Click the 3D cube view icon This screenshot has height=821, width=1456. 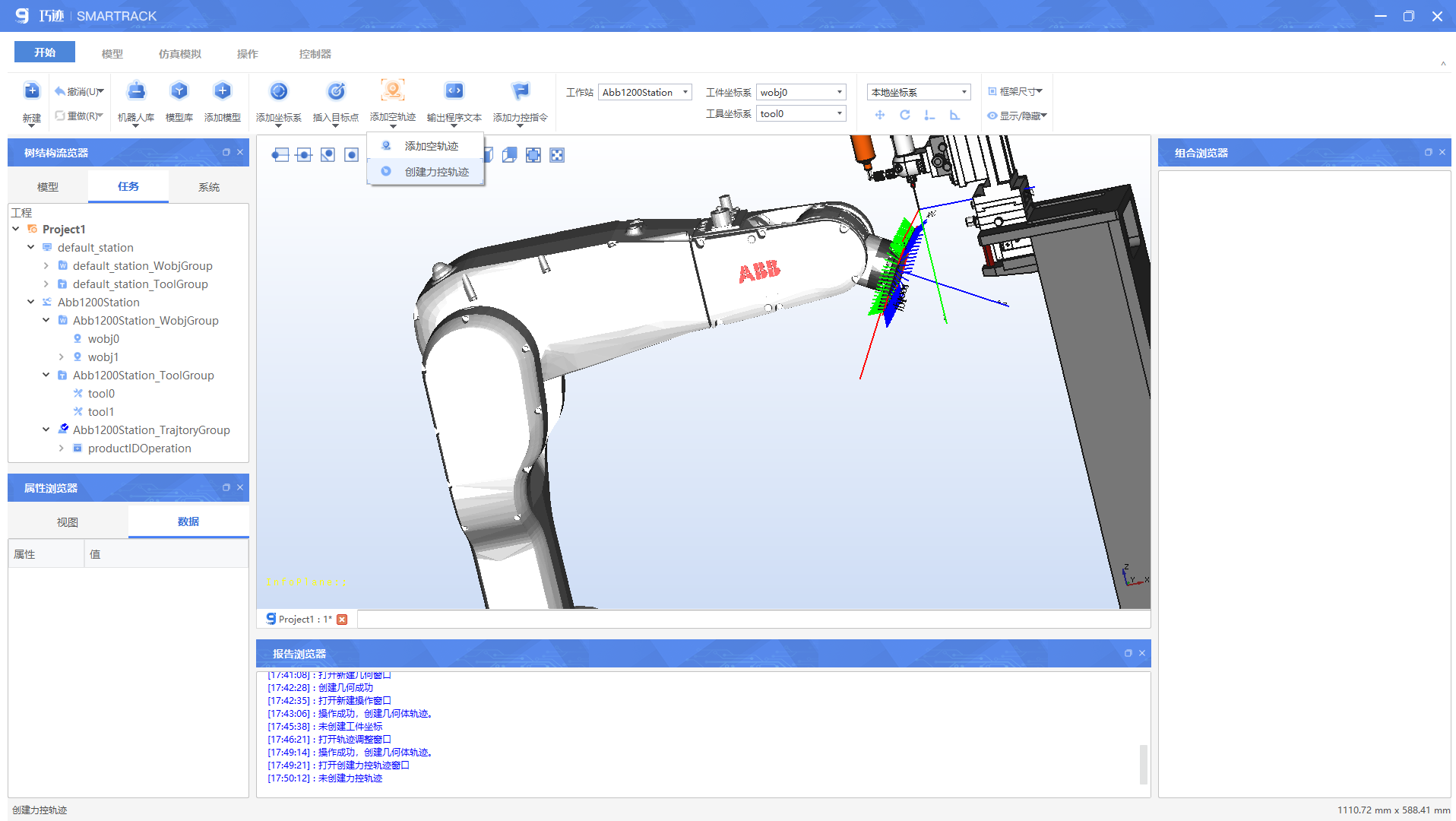point(510,155)
